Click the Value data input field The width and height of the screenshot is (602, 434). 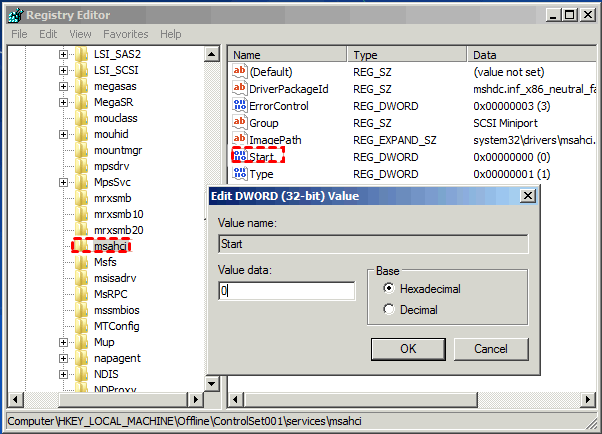point(287,291)
